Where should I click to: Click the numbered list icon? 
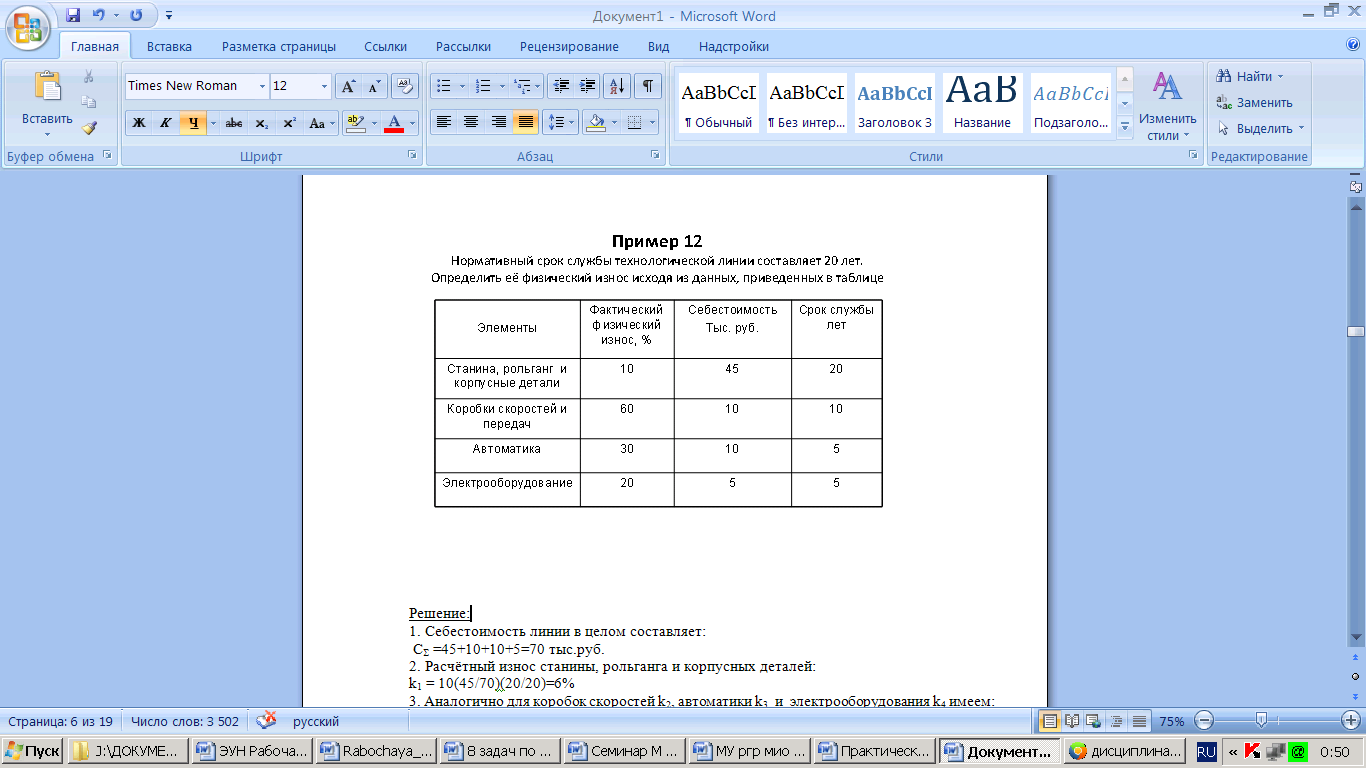coord(482,86)
